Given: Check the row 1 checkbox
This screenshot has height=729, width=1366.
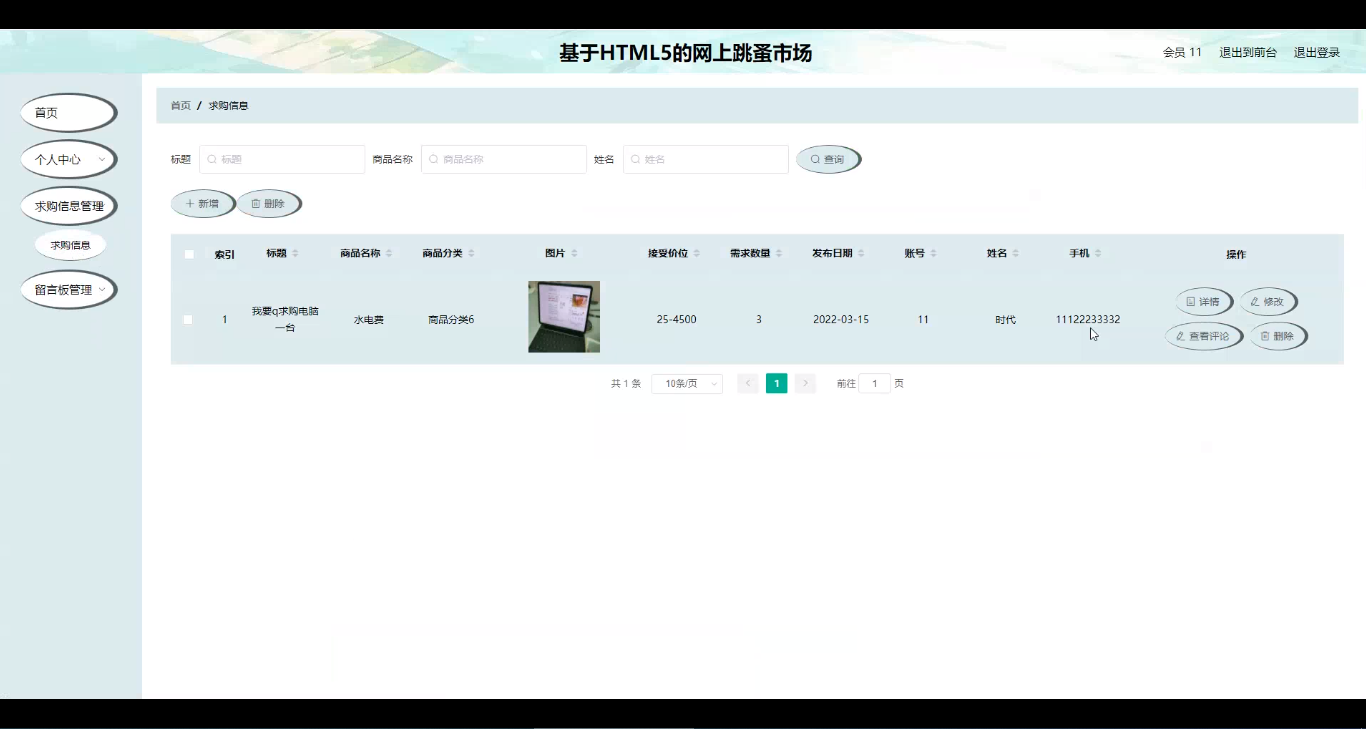Looking at the screenshot, I should pyautogui.click(x=188, y=320).
